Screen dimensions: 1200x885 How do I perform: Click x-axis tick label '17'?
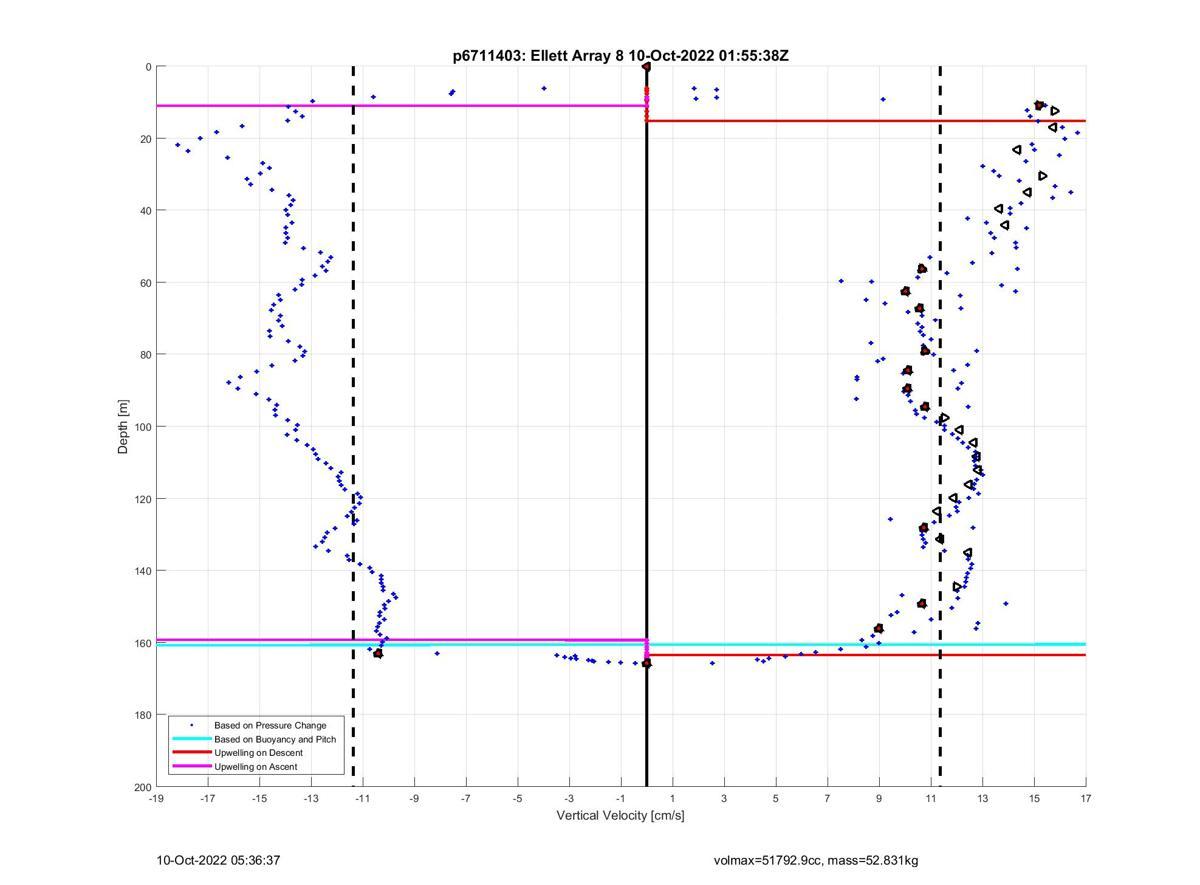point(1086,798)
